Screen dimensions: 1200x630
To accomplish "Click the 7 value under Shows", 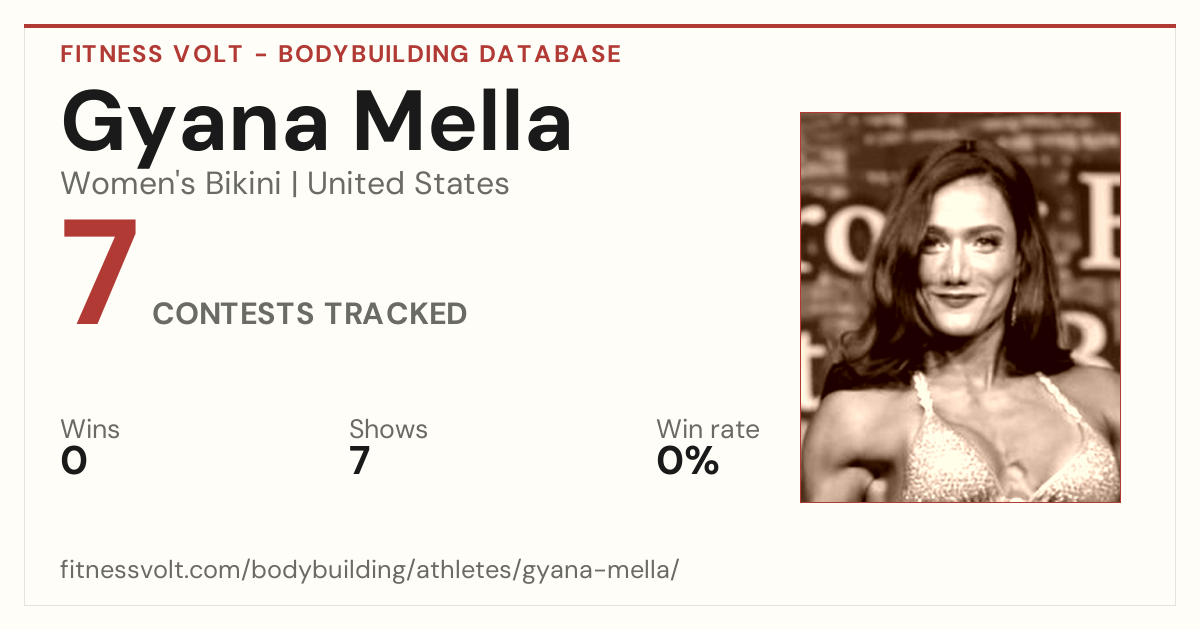I will [x=360, y=461].
